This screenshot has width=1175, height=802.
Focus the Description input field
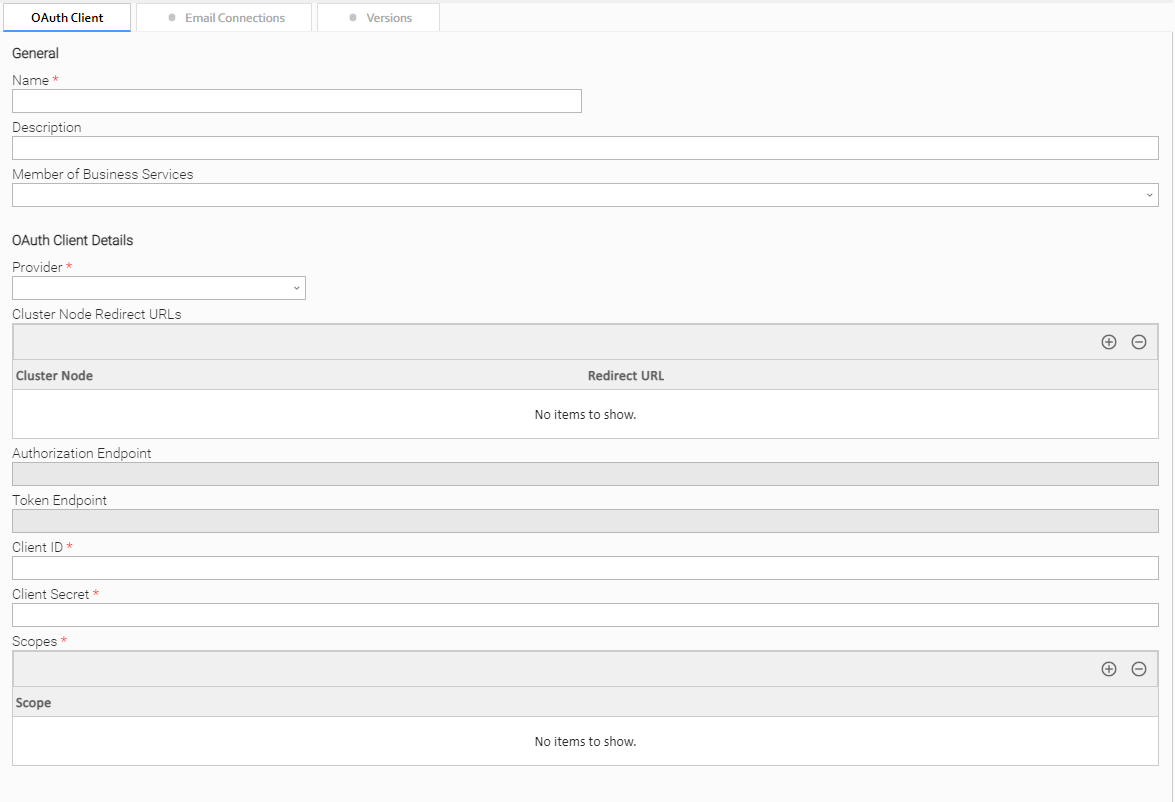585,148
